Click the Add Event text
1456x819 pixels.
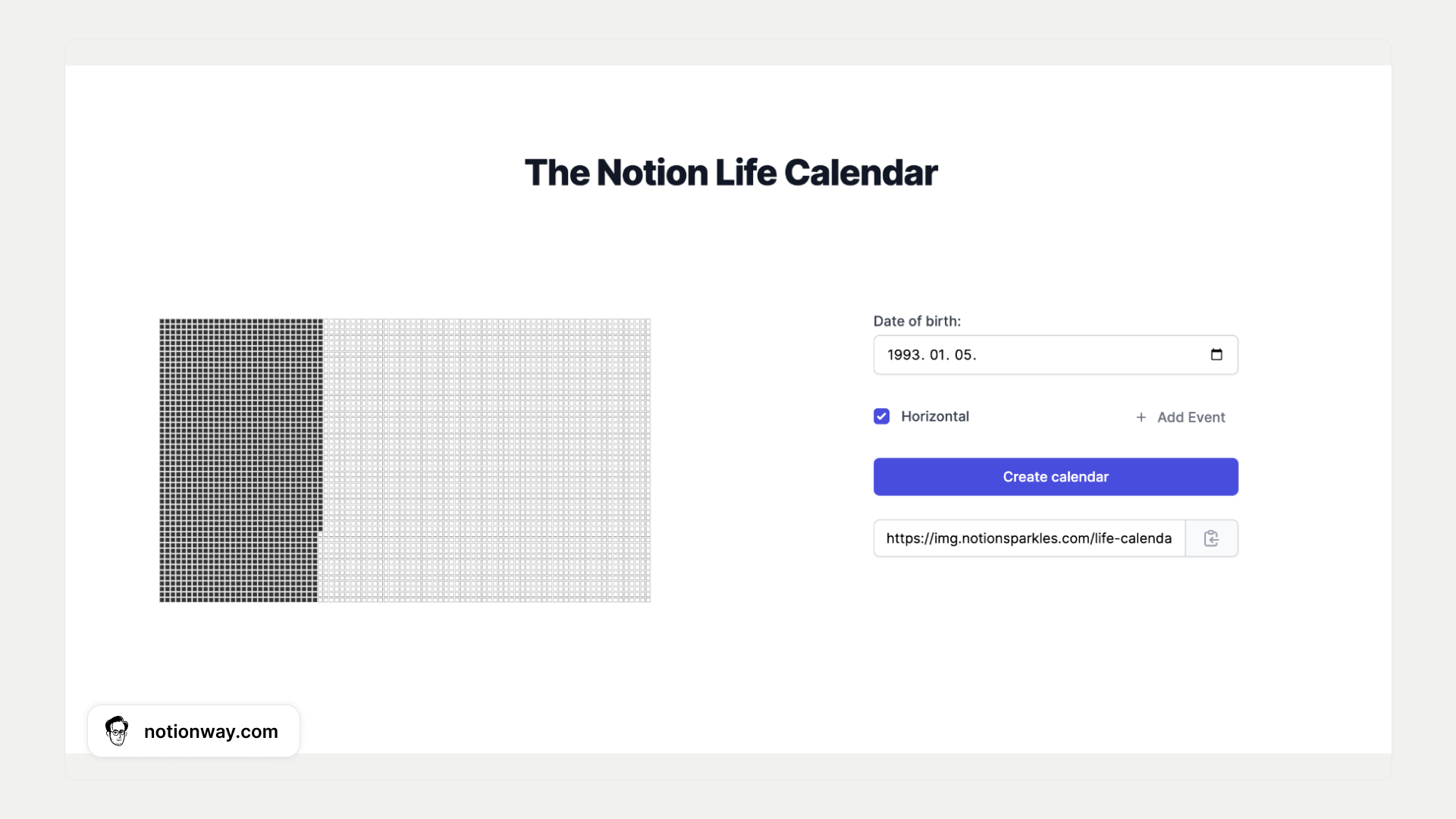tap(1191, 417)
